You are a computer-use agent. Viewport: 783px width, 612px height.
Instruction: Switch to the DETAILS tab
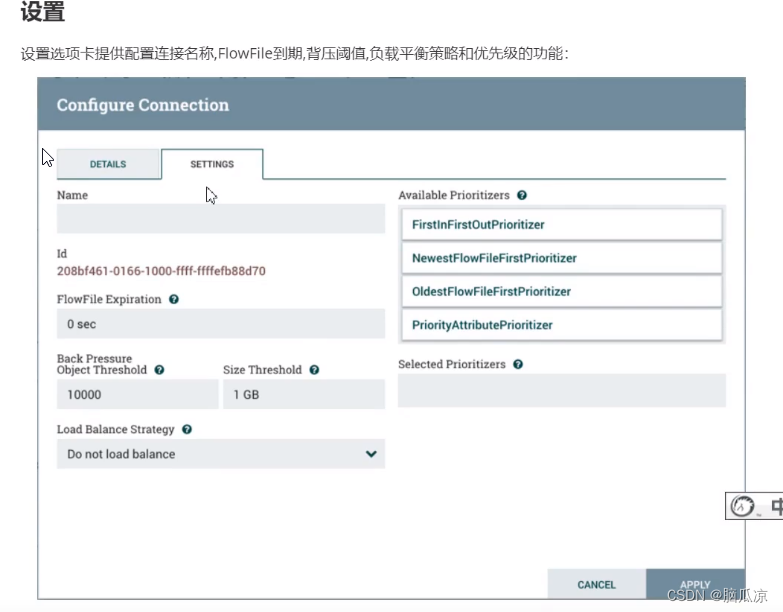point(108,164)
